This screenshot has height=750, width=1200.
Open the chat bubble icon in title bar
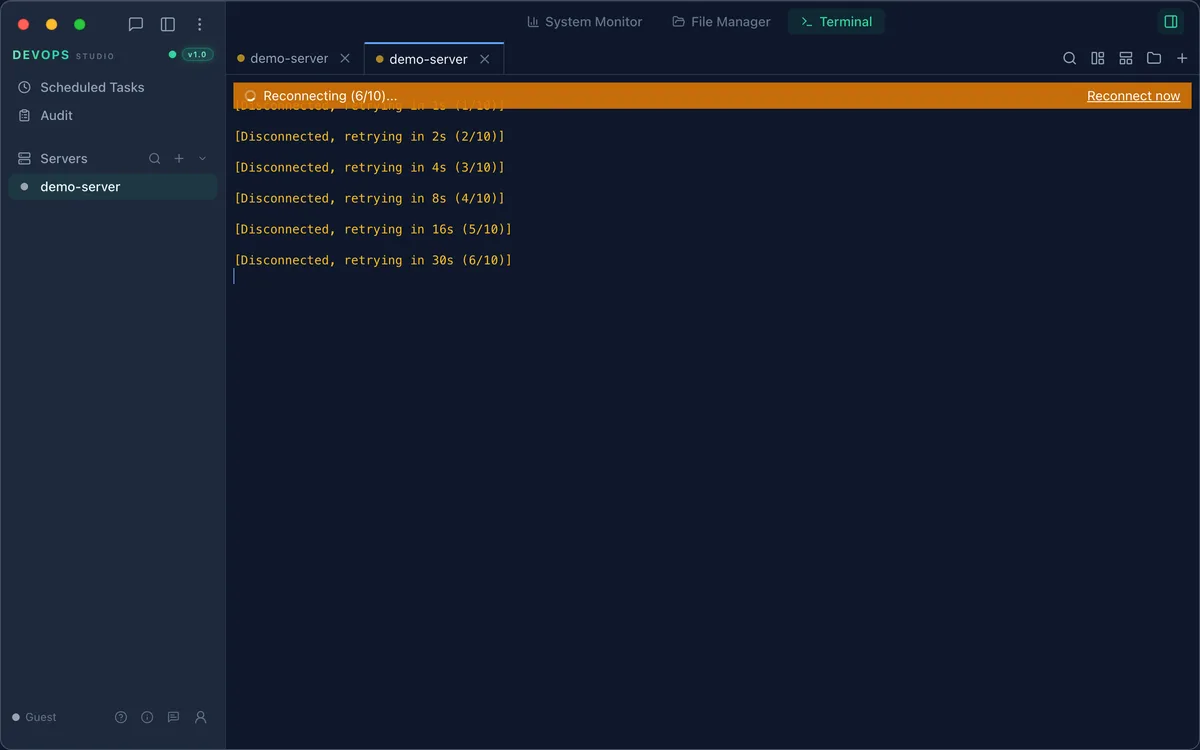(x=136, y=24)
